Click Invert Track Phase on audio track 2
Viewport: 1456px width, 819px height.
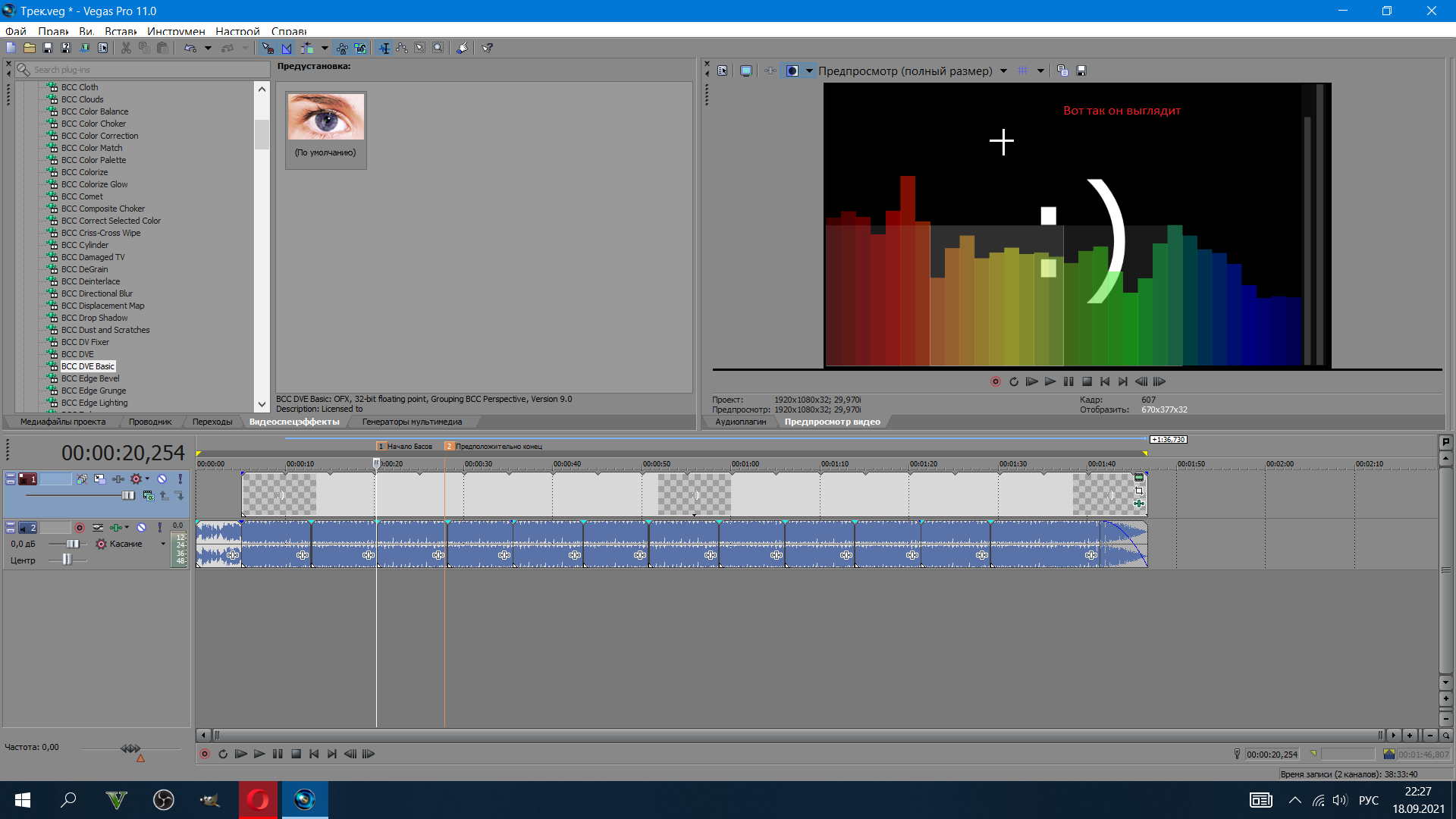click(x=98, y=528)
